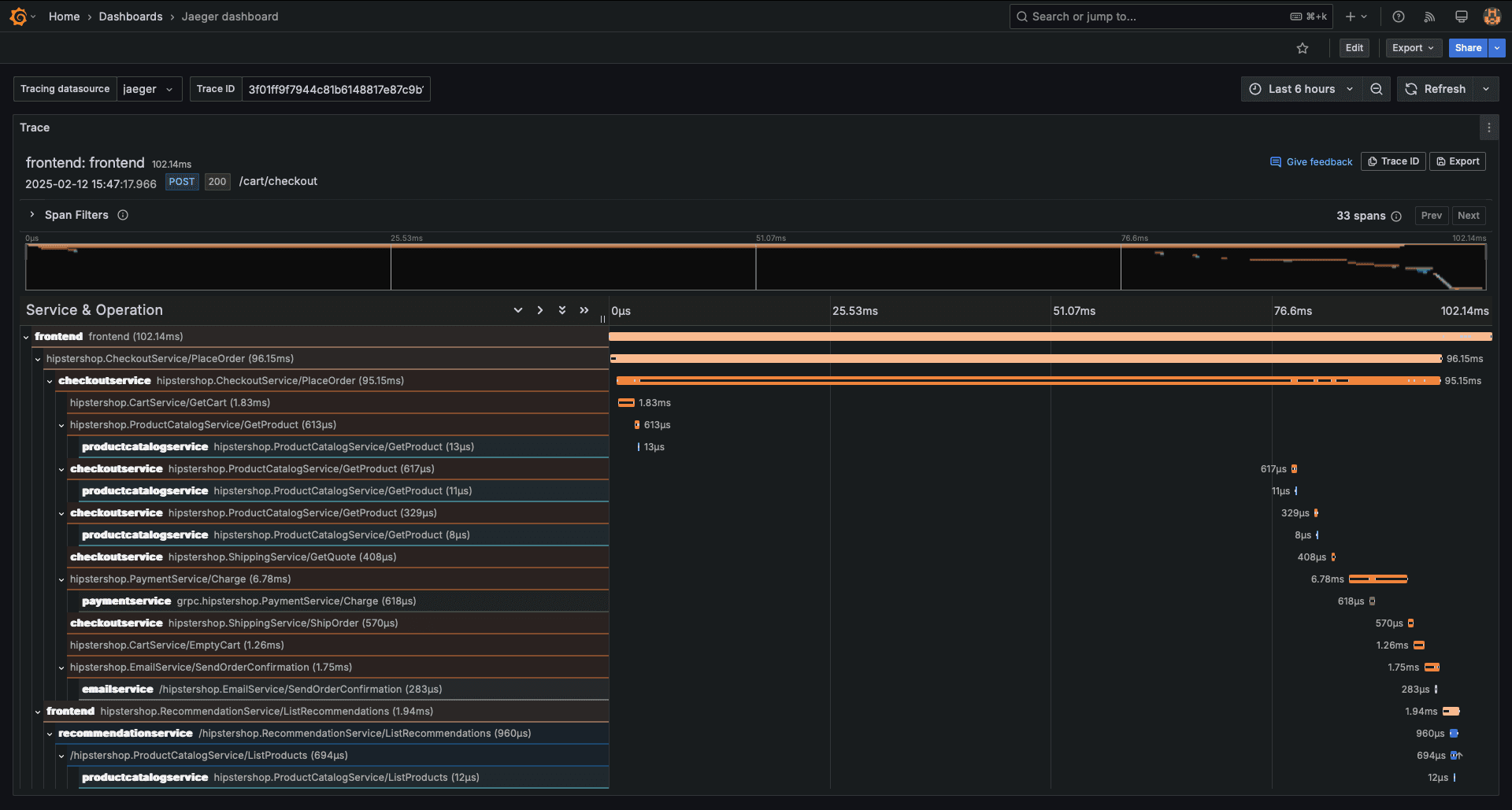Click Jaeger dashboard breadcrumb
This screenshot has height=810, width=1512.
pyautogui.click(x=230, y=17)
